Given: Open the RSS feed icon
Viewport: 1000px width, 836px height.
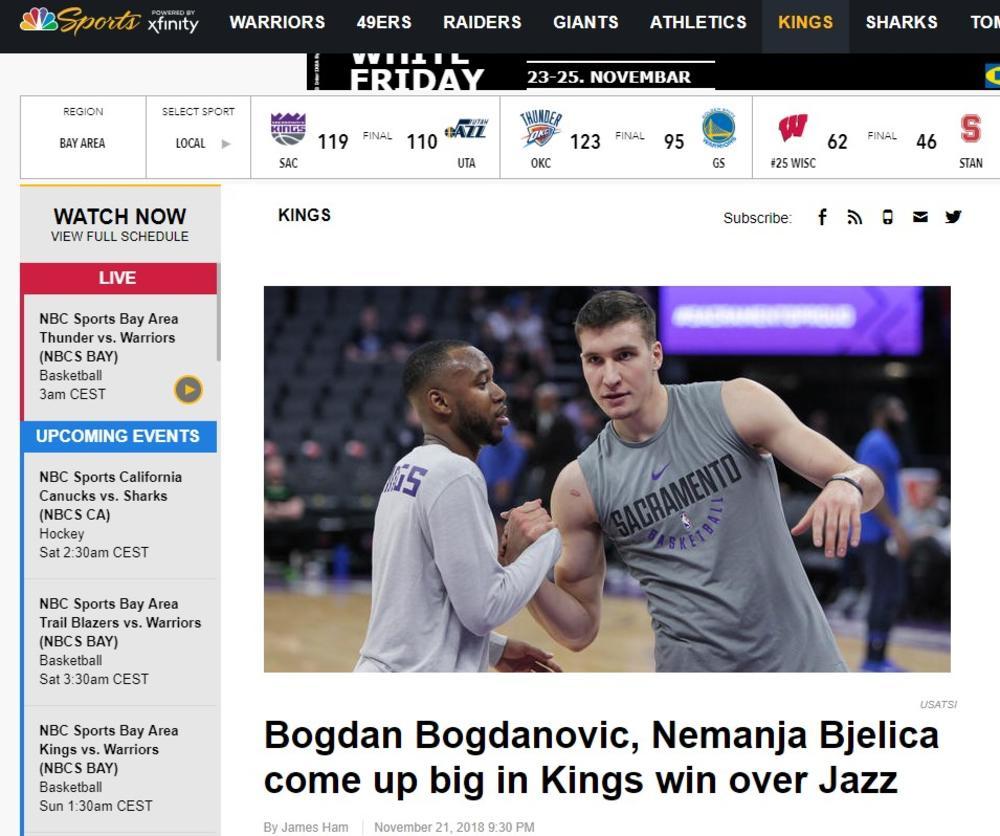Looking at the screenshot, I should 854,217.
